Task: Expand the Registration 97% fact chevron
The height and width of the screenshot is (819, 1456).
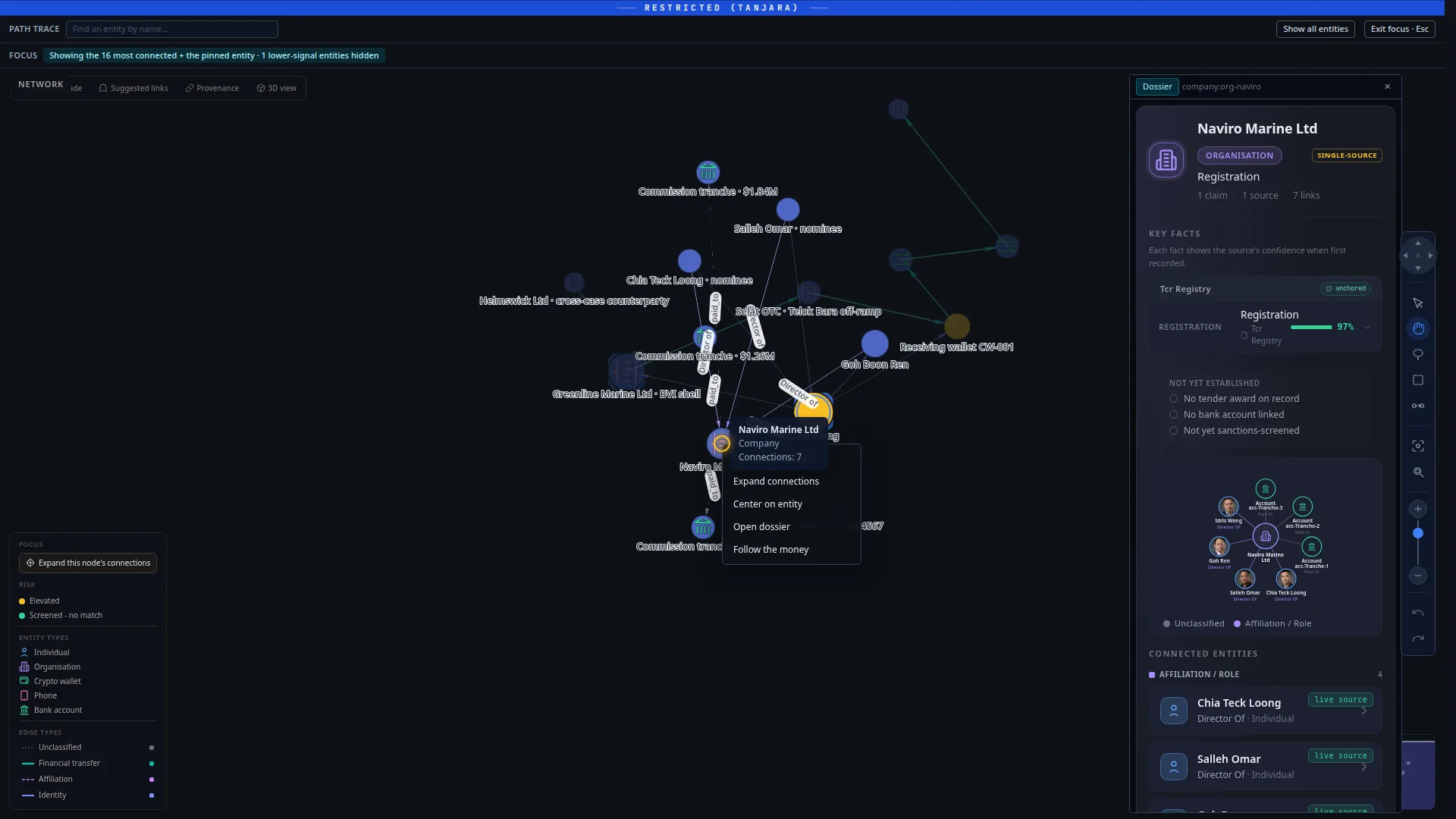Action: pos(1367,328)
